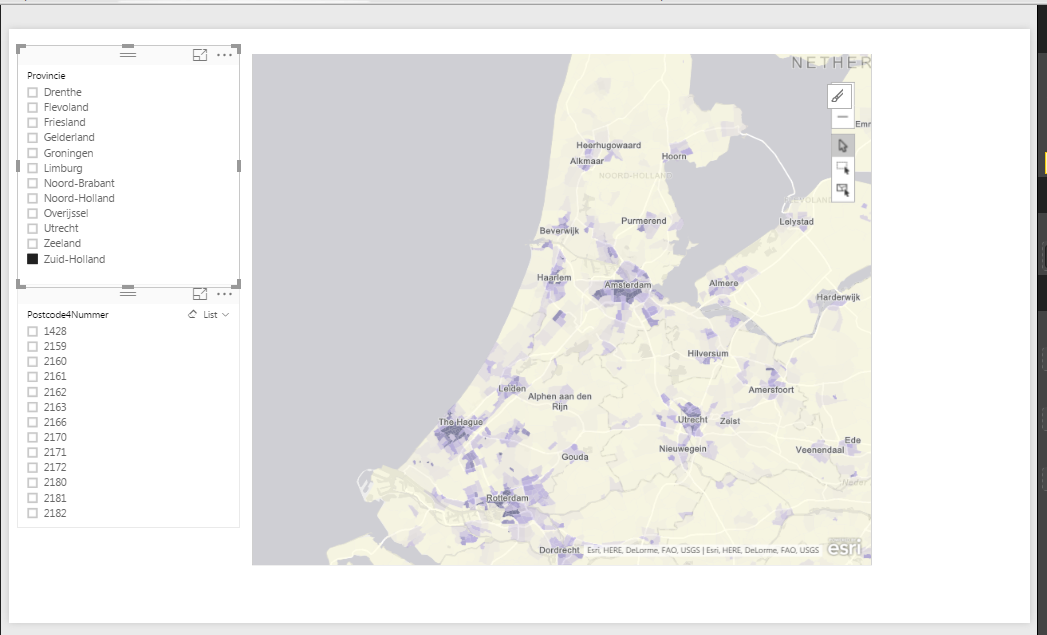Pick the reference layer selection tool
The image size is (1047, 635).
[x=843, y=190]
